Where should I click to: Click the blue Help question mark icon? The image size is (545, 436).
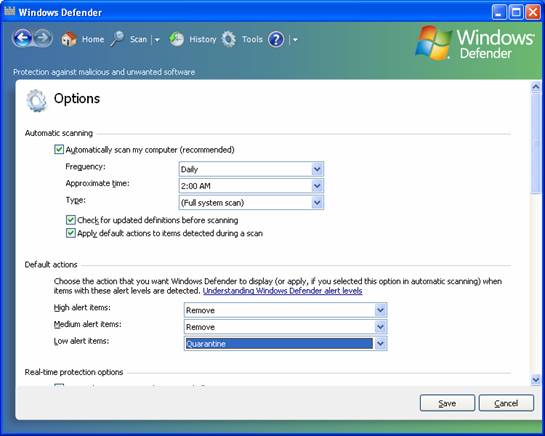(x=276, y=40)
